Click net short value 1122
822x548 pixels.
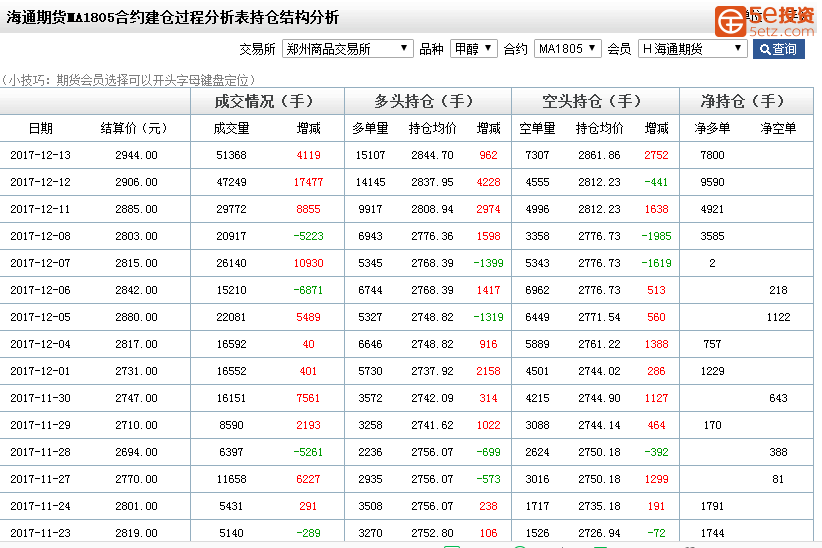click(x=778, y=317)
